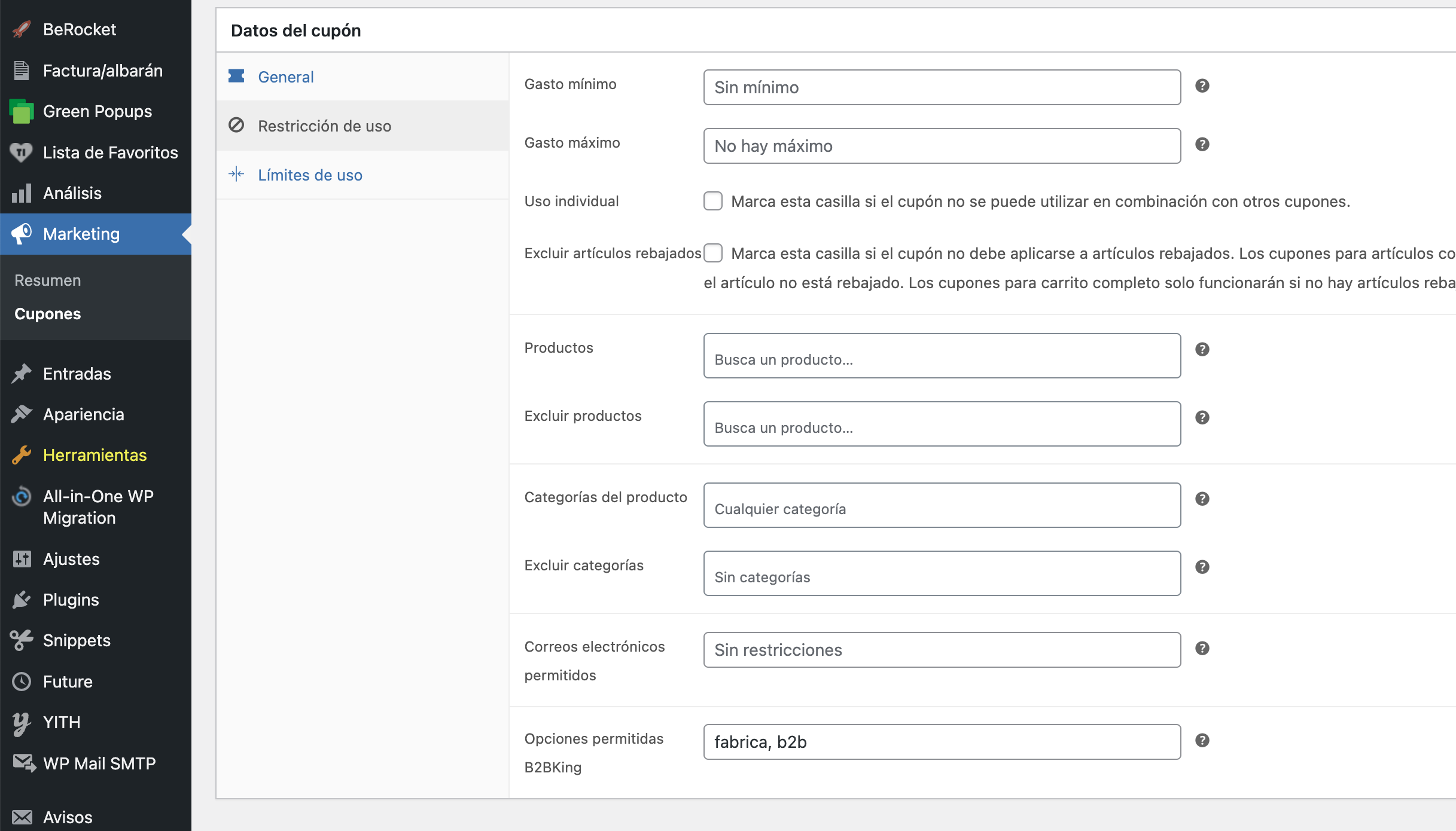Click the Factura/albarán document icon
Screen dimensions: 1456x831
[22, 71]
